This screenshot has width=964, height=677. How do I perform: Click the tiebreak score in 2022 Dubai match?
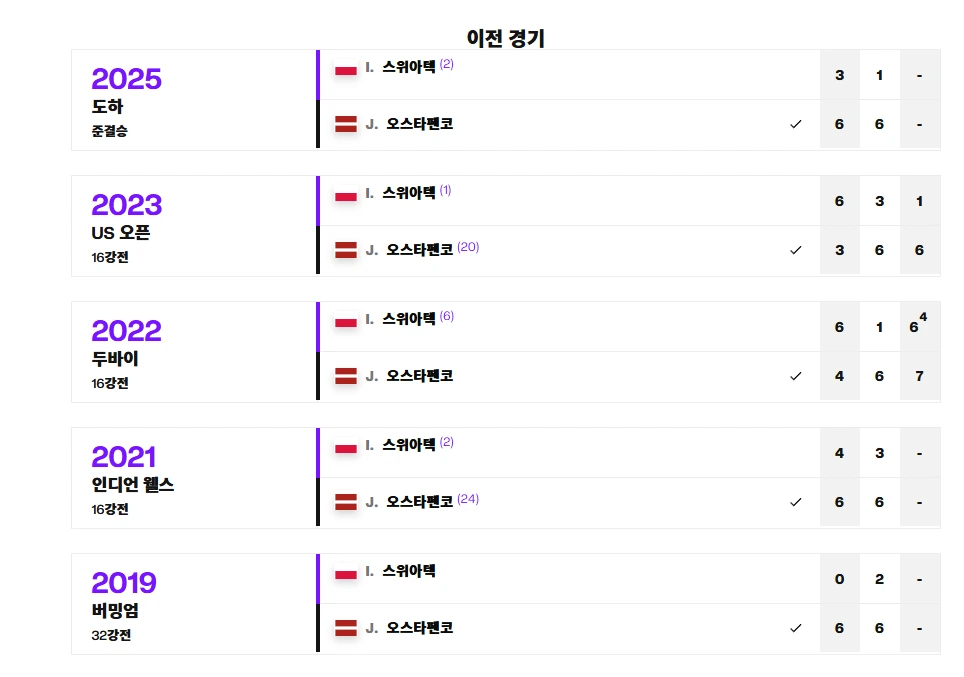[x=918, y=325]
